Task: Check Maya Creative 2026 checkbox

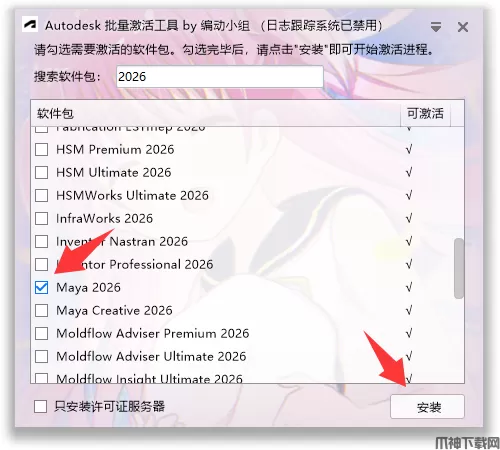Action: tap(41, 311)
